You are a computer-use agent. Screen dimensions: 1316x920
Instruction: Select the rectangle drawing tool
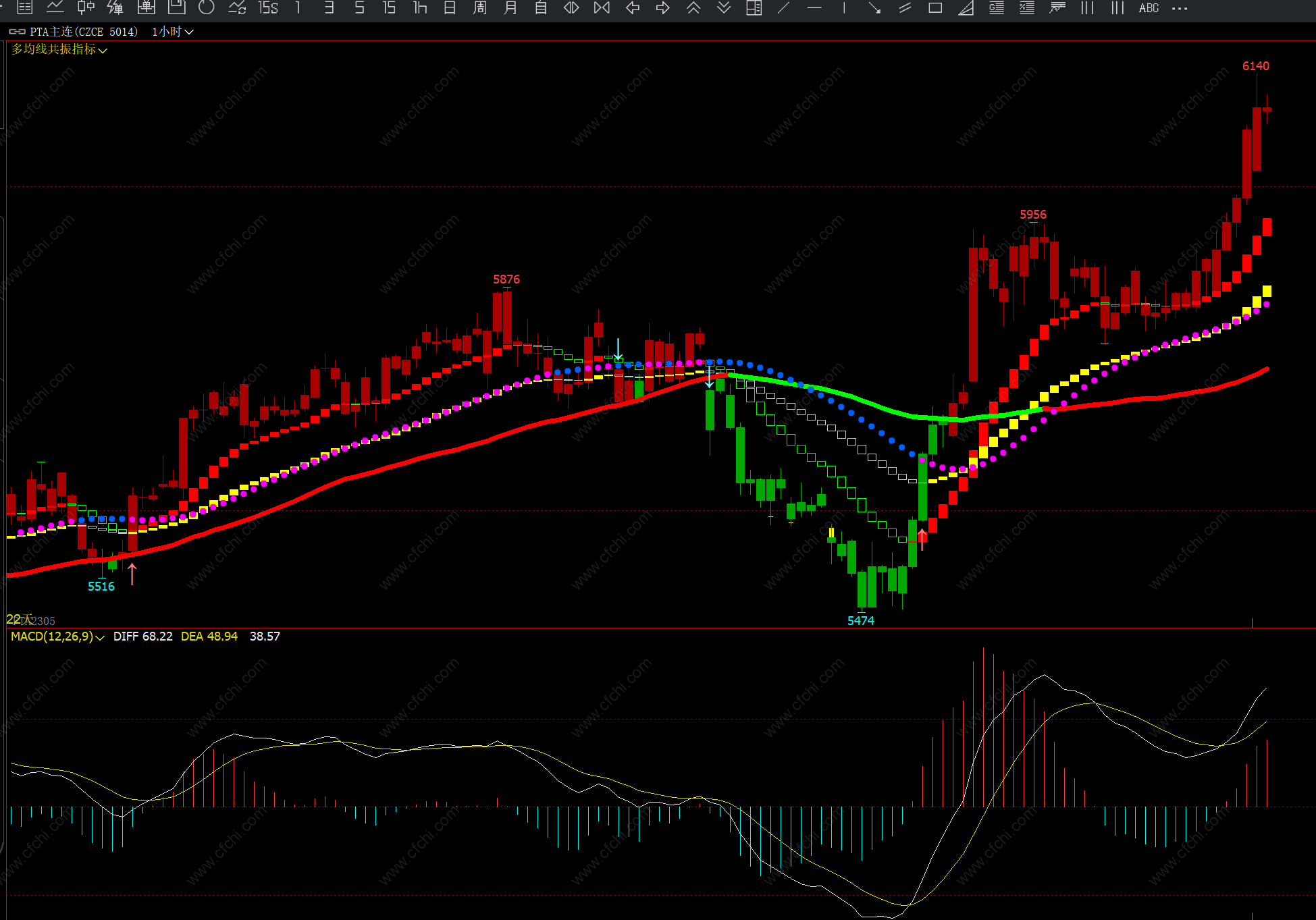(935, 8)
